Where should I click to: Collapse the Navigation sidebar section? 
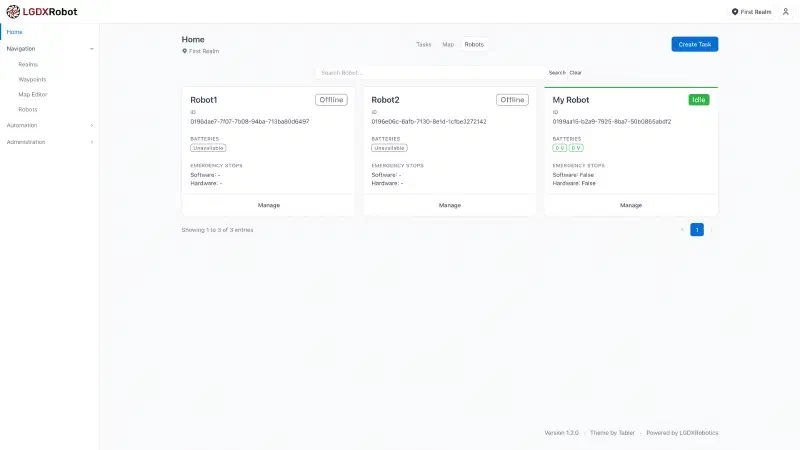[x=49, y=48]
